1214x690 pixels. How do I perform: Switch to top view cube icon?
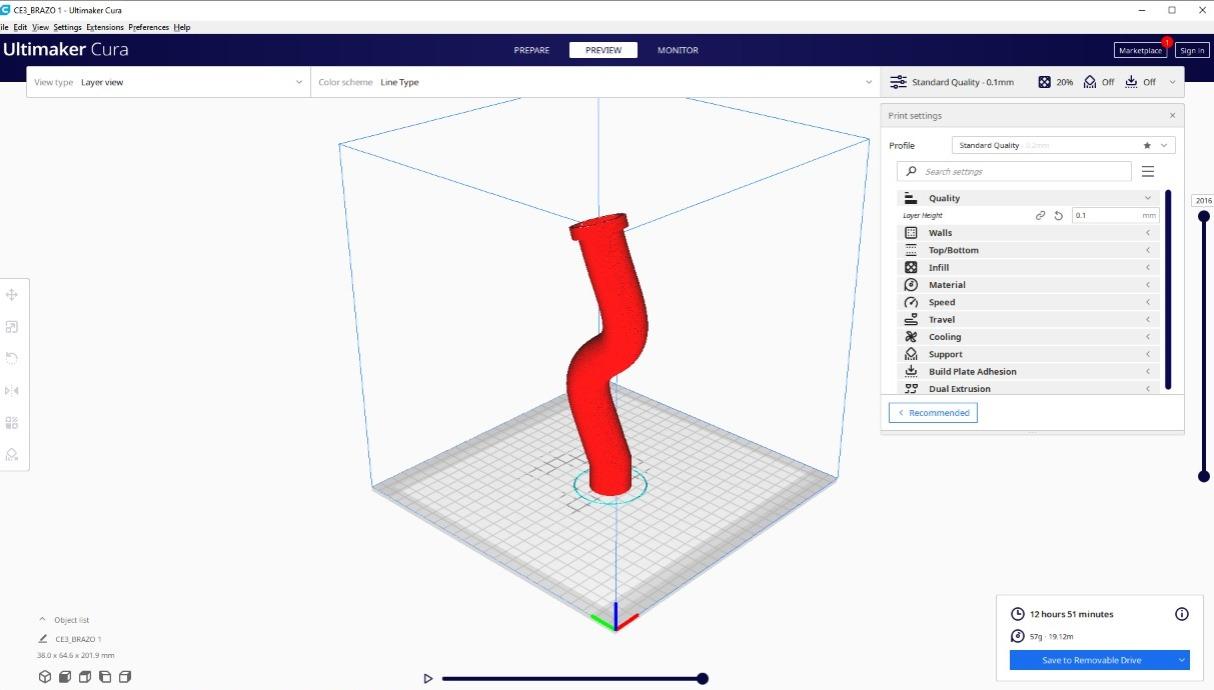pyautogui.click(x=85, y=677)
